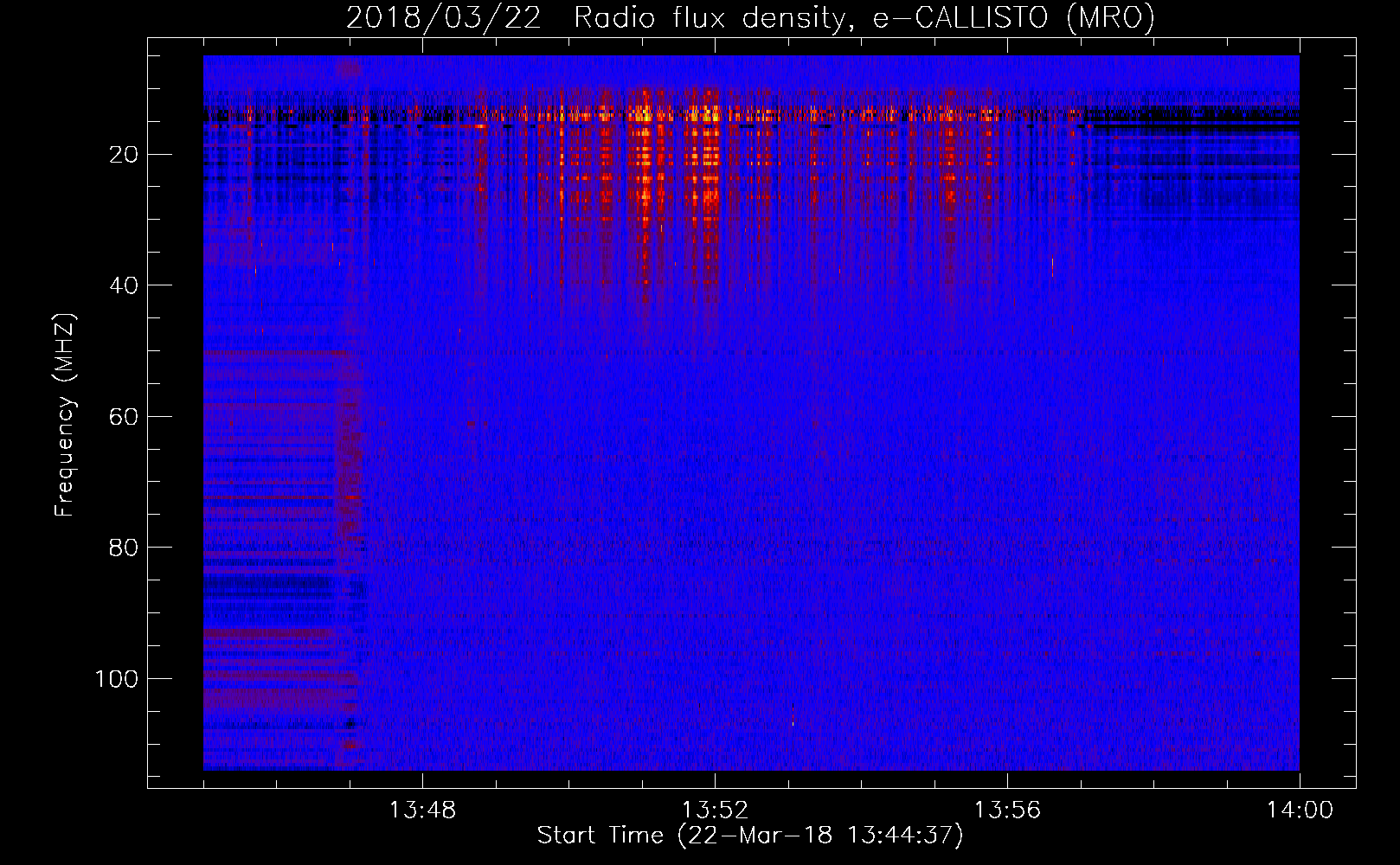Click the plot title '2018/03/22 Radio flux density, e-CALLISTO (MRO)'

click(750, 17)
